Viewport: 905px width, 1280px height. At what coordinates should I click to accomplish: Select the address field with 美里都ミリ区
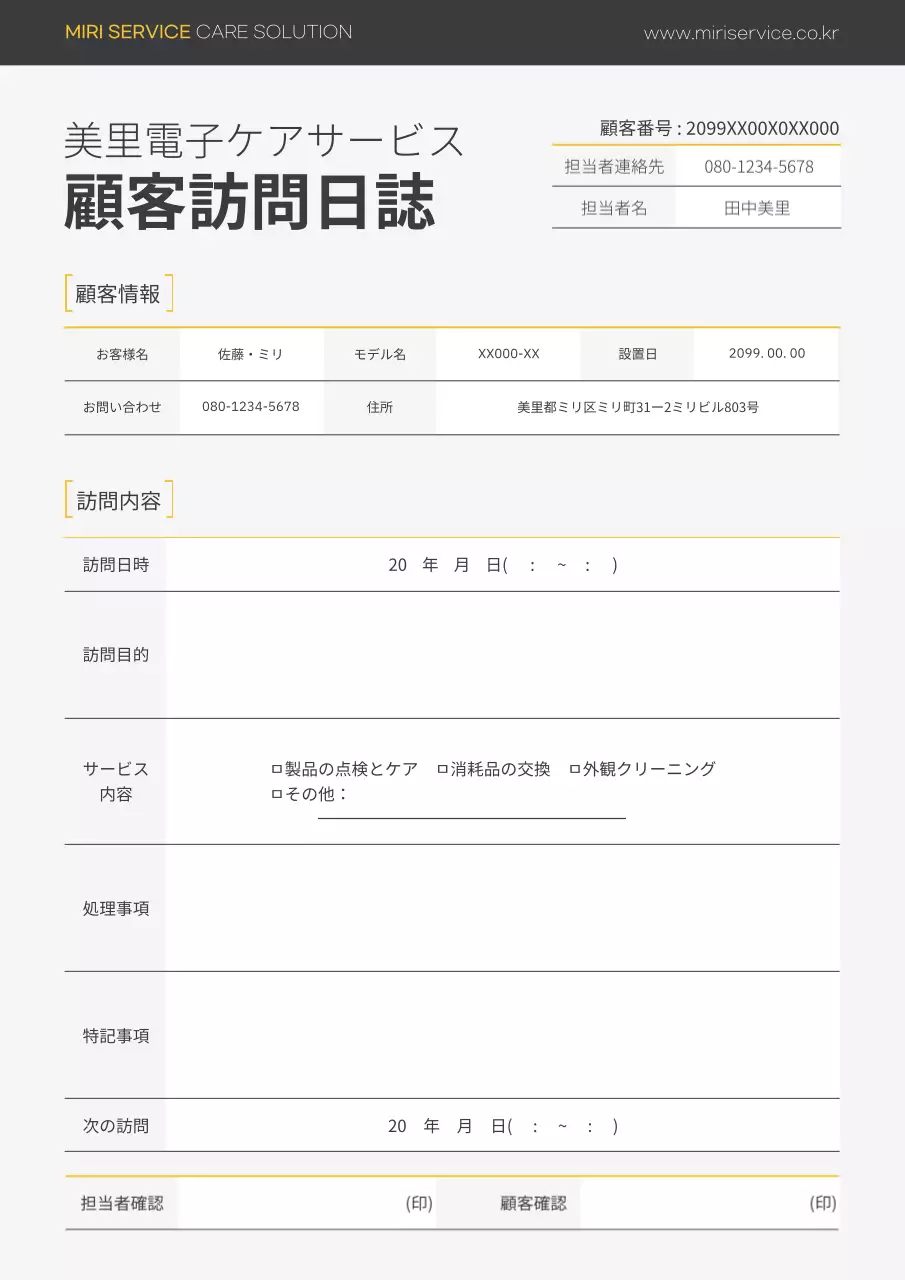[637, 407]
